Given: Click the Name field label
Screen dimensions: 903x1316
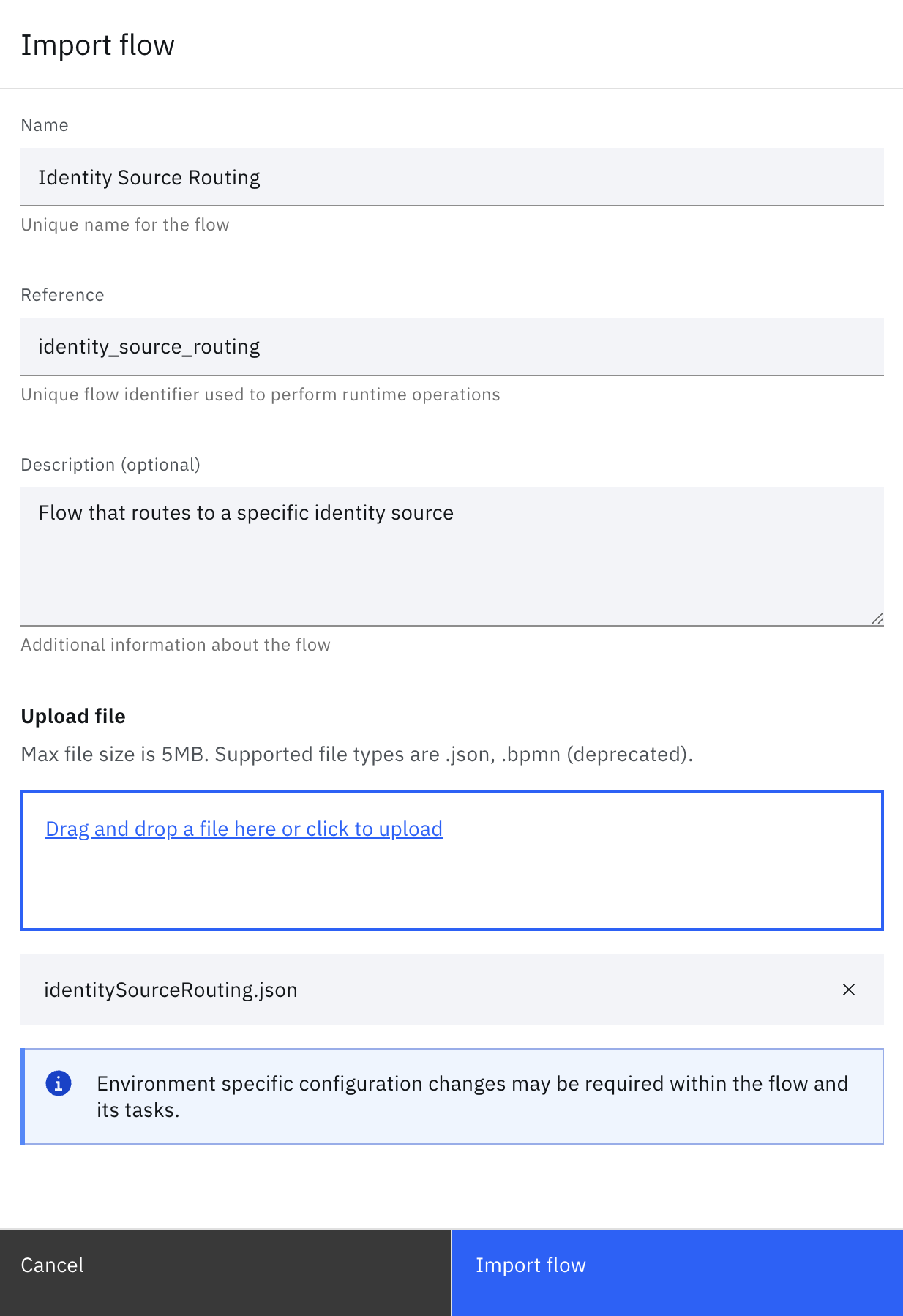Looking at the screenshot, I should point(45,125).
